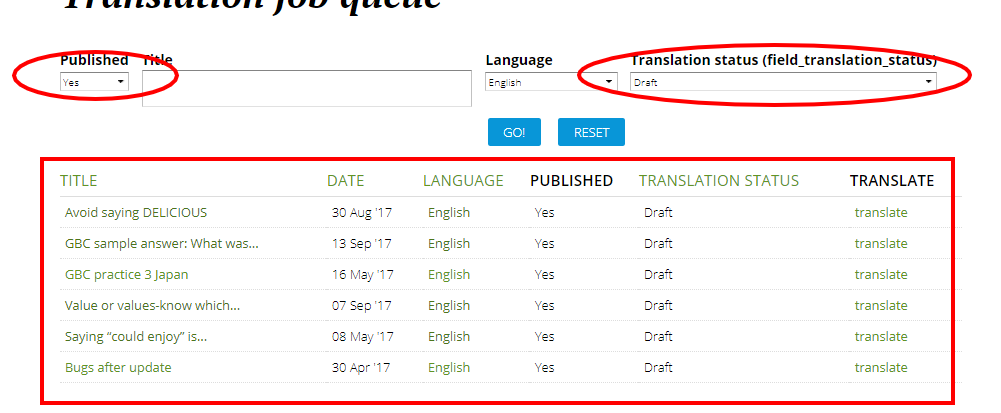Screen dimensions: 1001x413
Task: Click translate for 'Avoid saying DELICIOUS'
Action: click(881, 213)
